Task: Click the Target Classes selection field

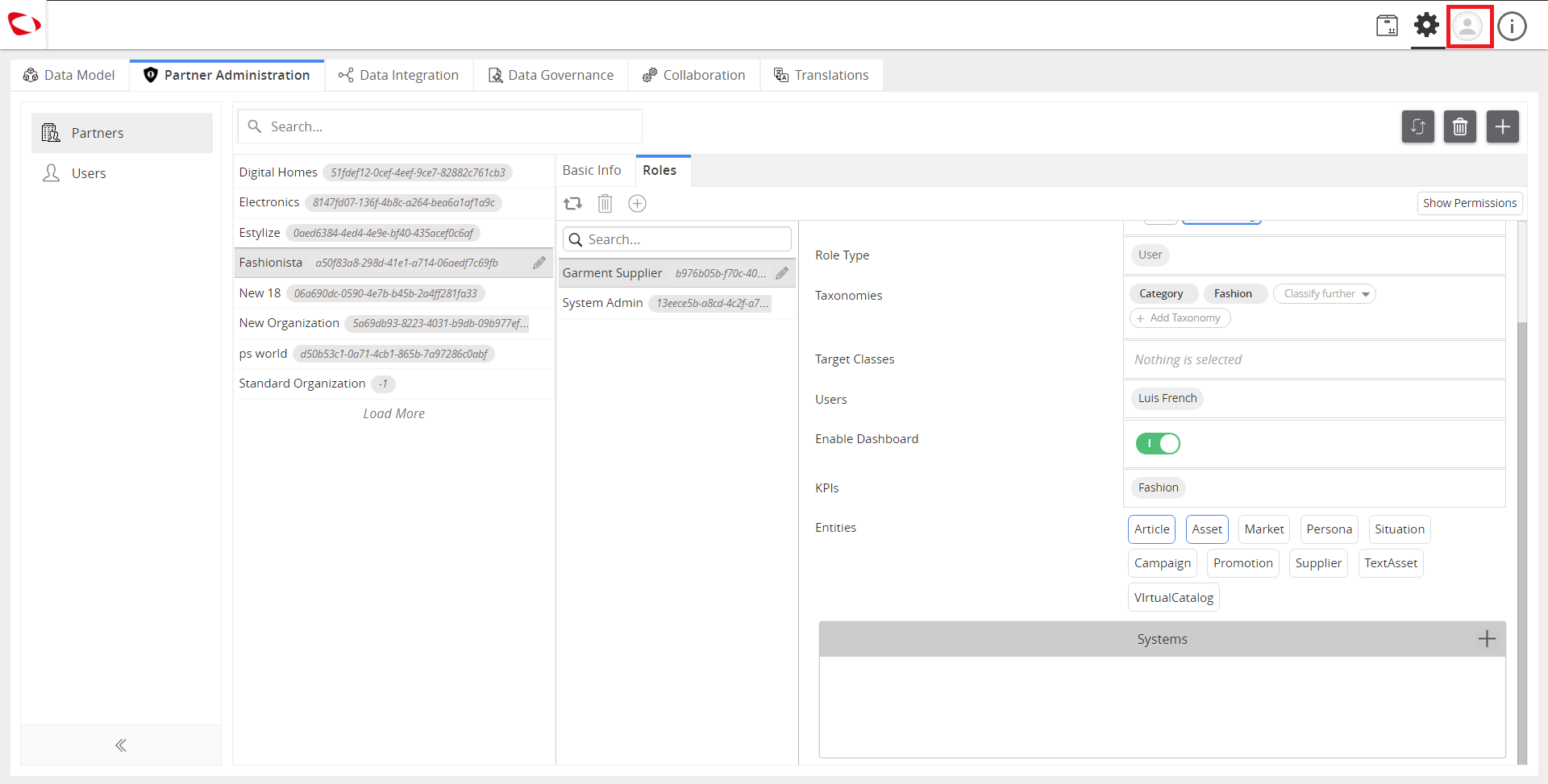Action: tap(1314, 359)
